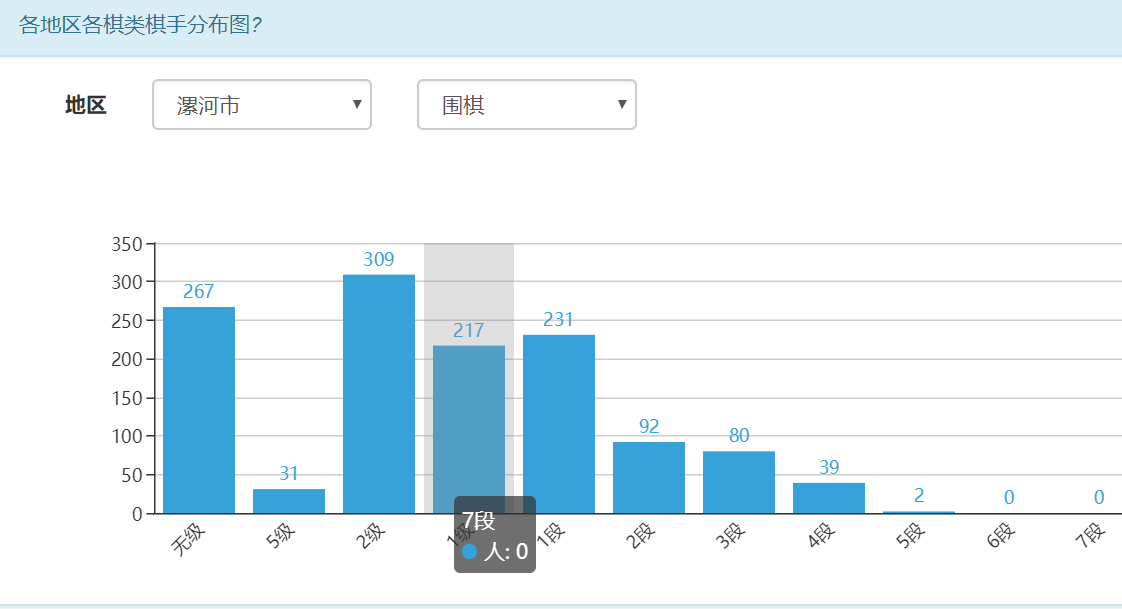Click the 5级 bar showing 31
Viewport: 1122px width, 609px height.
[x=289, y=501]
